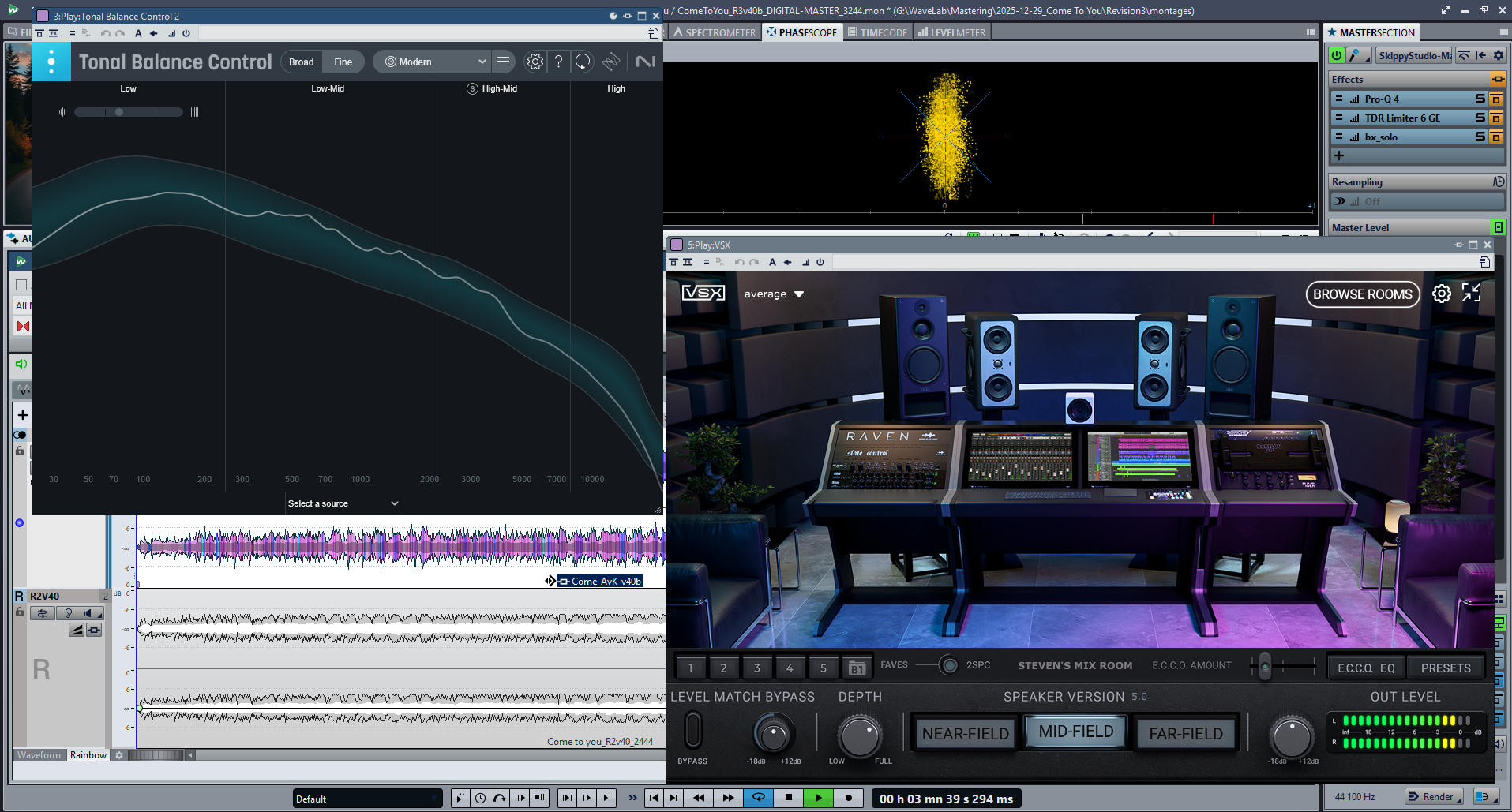
Task: Switch to the Spectrometer tab
Action: tap(715, 32)
